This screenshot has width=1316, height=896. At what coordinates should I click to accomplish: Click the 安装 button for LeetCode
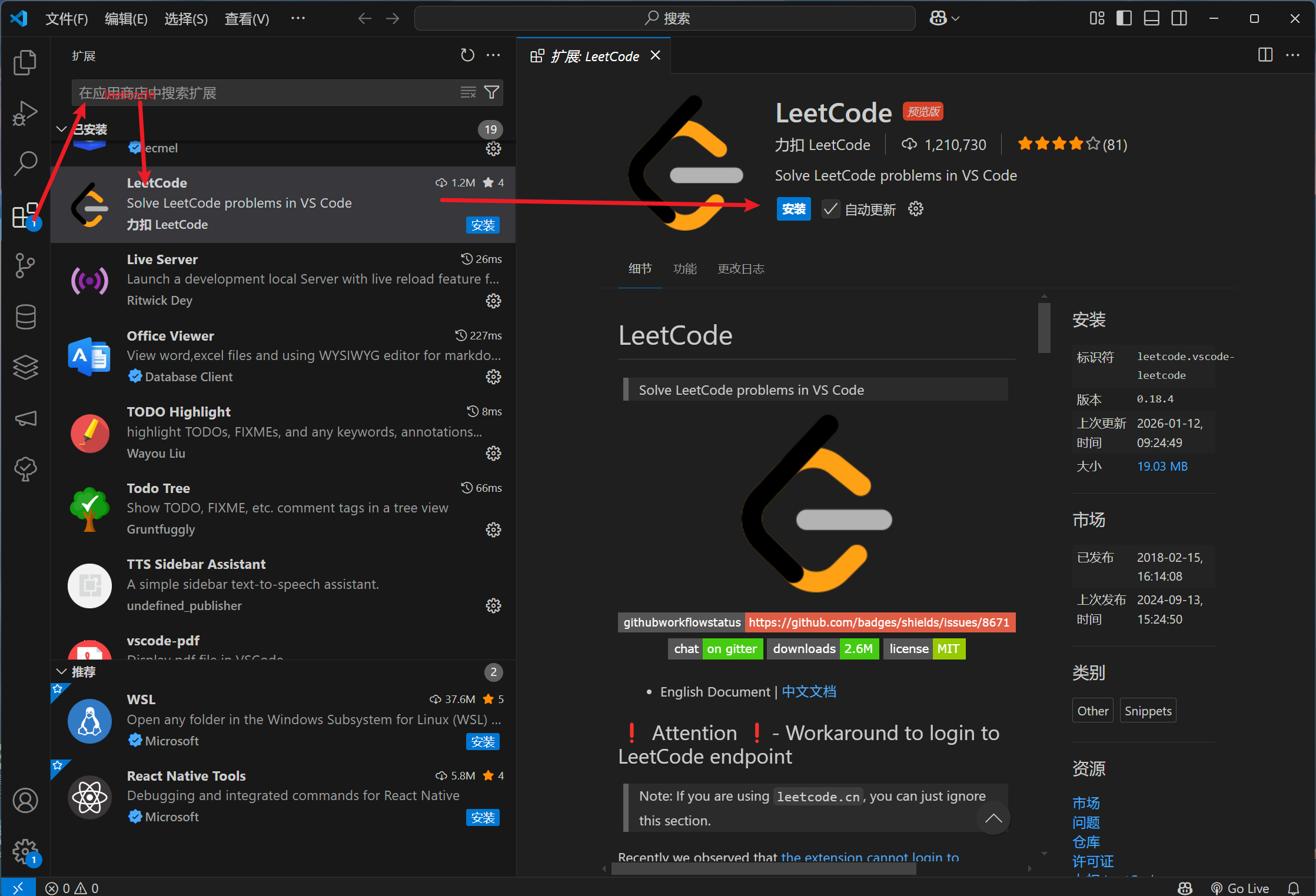tap(793, 209)
